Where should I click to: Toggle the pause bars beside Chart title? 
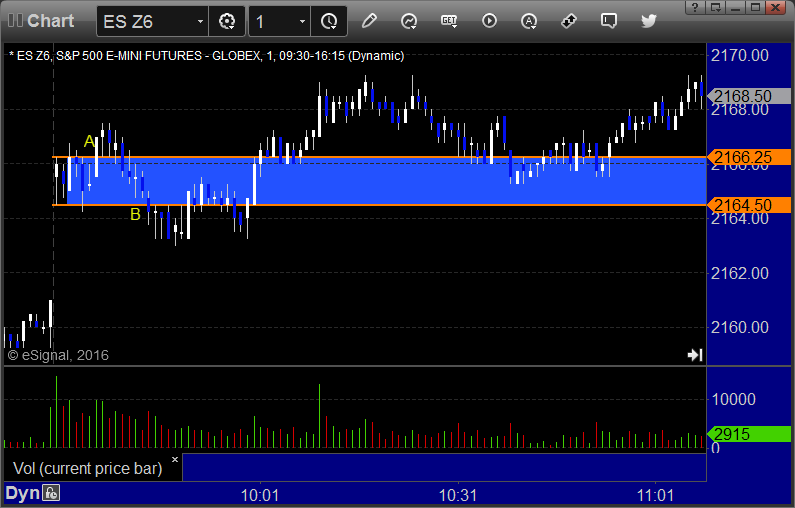pyautogui.click(x=15, y=21)
